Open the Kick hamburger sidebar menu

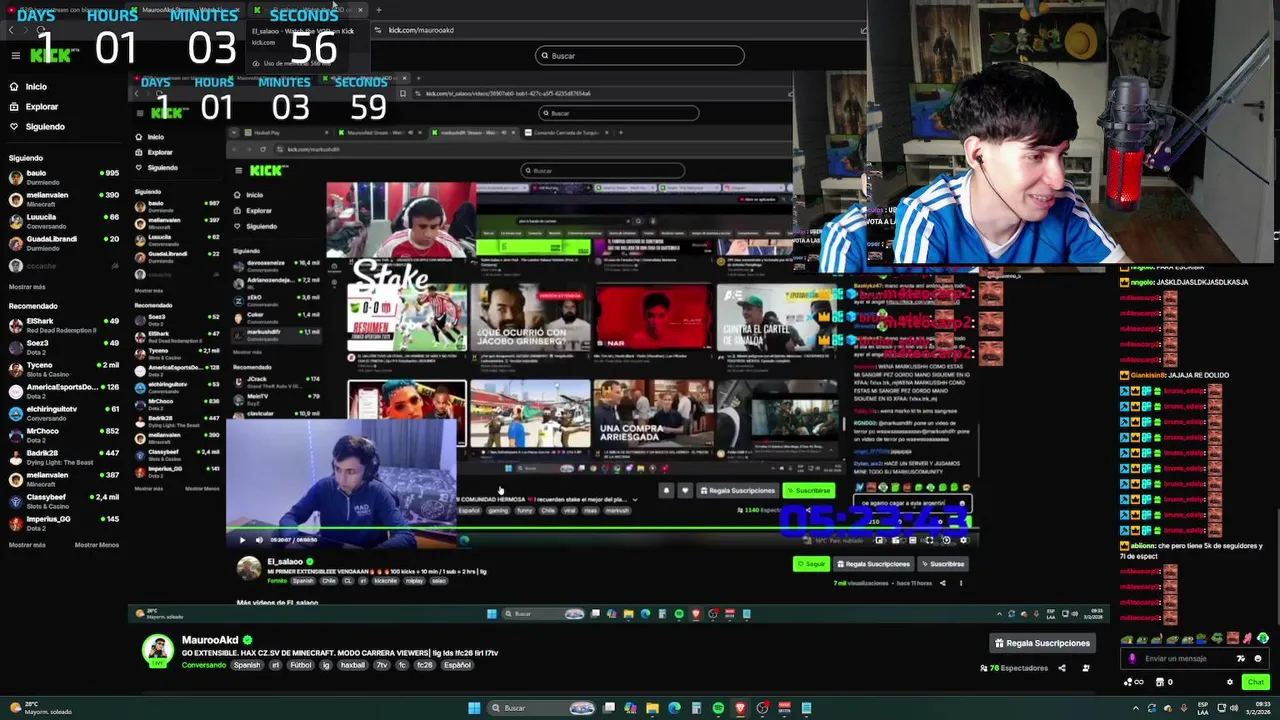15,55
